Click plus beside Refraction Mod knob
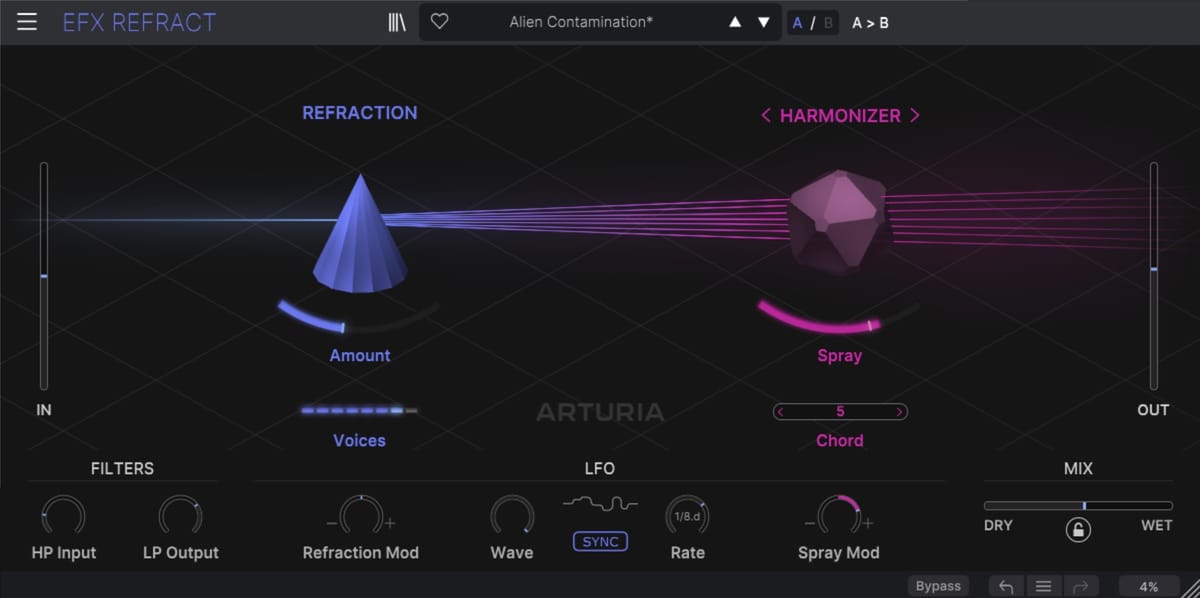The width and height of the screenshot is (1200, 598). point(390,523)
